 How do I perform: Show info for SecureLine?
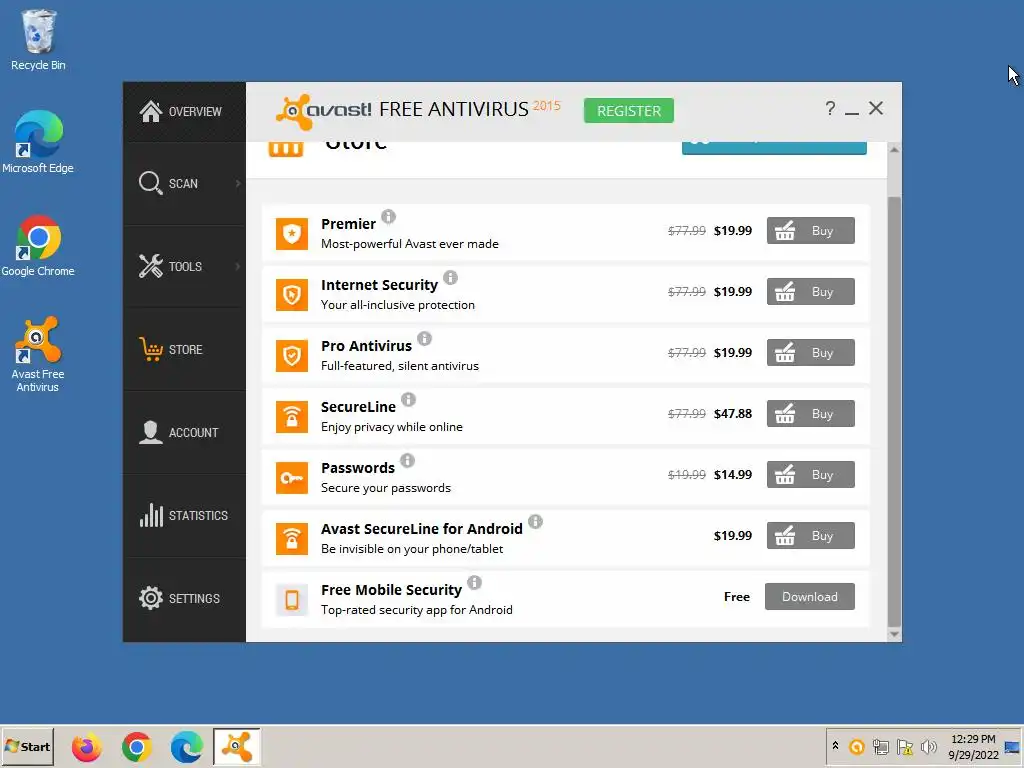pyautogui.click(x=408, y=399)
